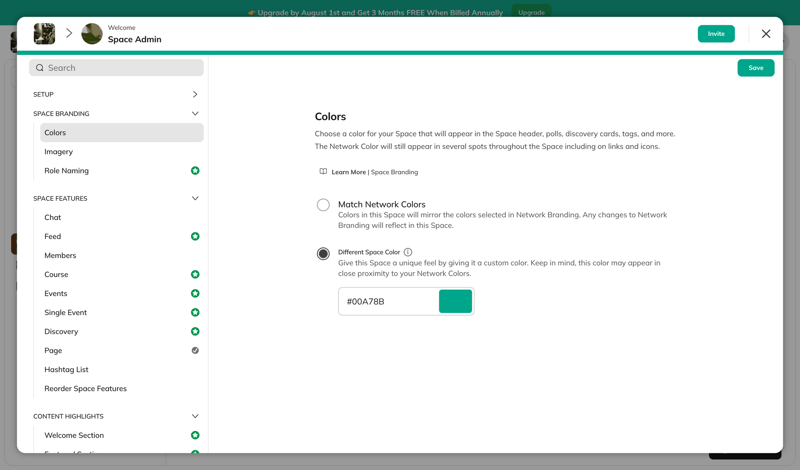Click the Colors heading text
Viewport: 800px width, 470px height.
(x=330, y=116)
